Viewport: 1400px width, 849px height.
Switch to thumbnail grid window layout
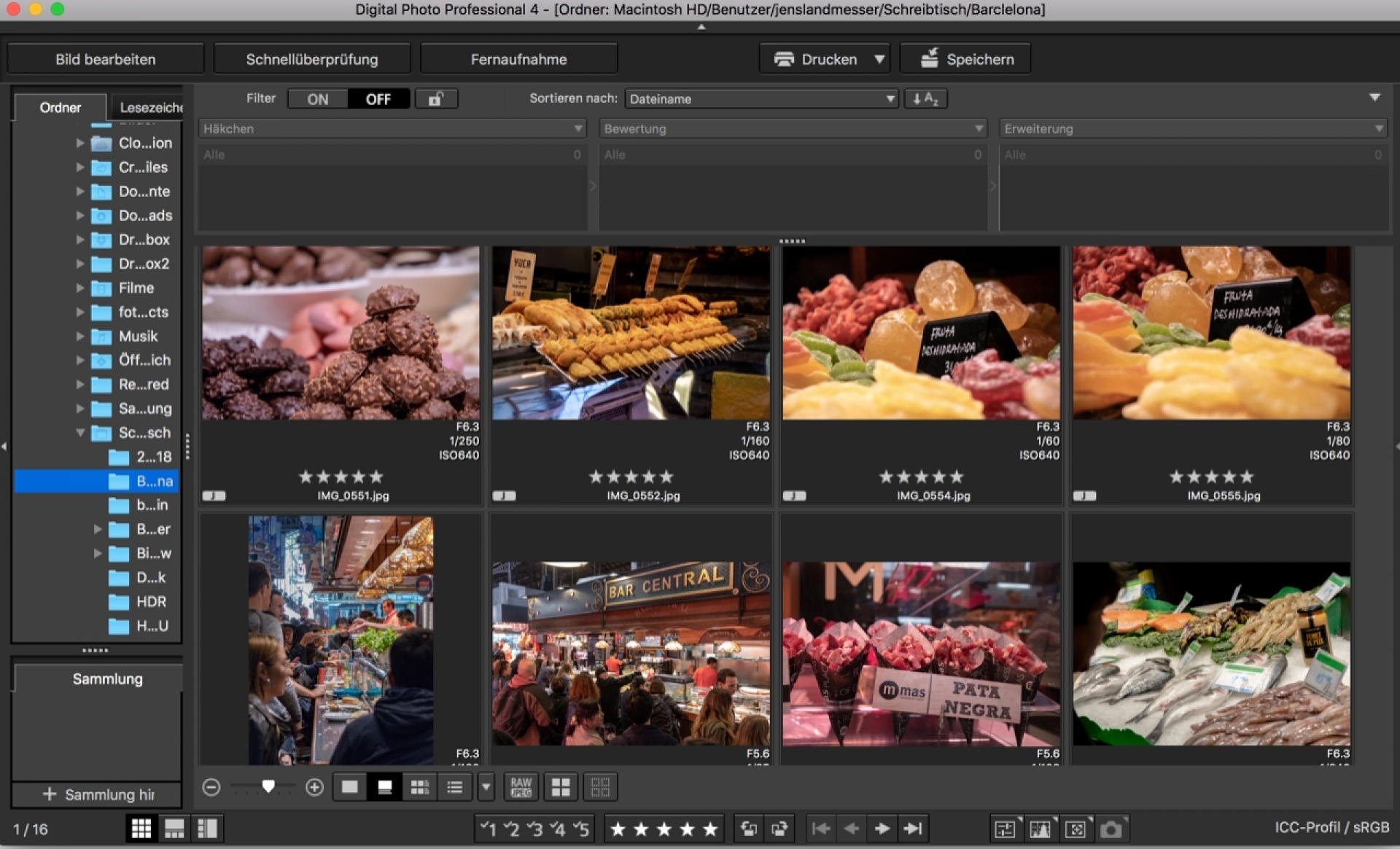point(141,829)
